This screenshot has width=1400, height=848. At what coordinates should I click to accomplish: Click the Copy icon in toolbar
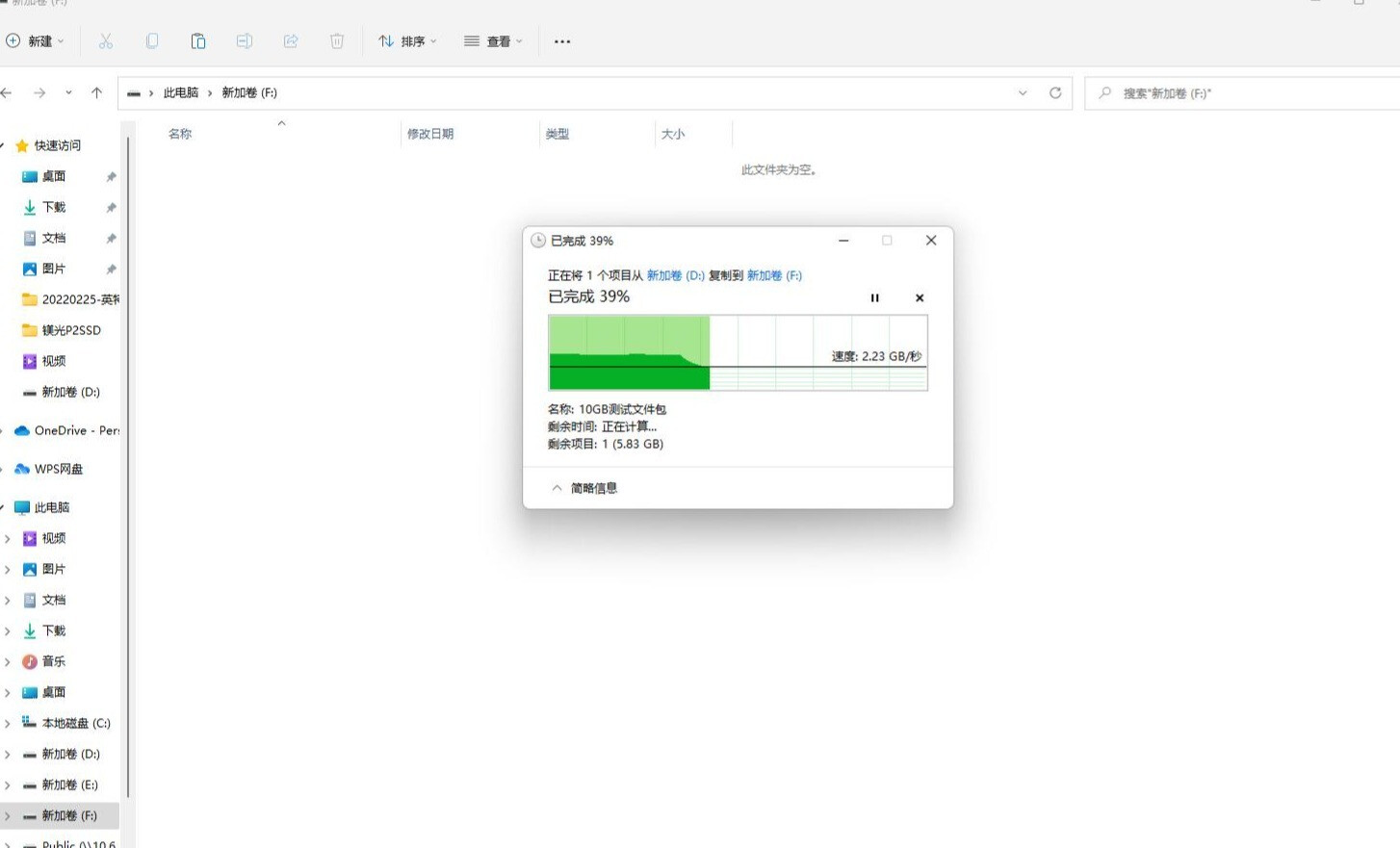point(152,41)
